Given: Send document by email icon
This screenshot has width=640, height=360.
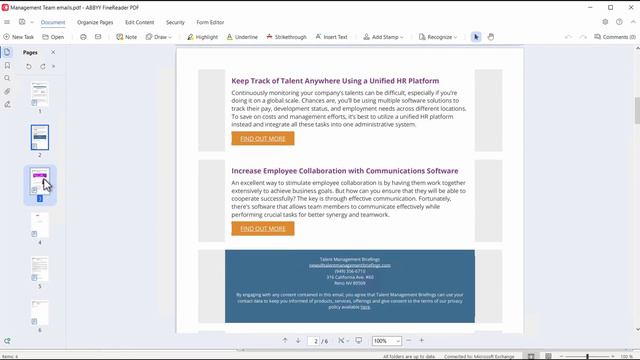Looking at the screenshot, I should [98, 37].
